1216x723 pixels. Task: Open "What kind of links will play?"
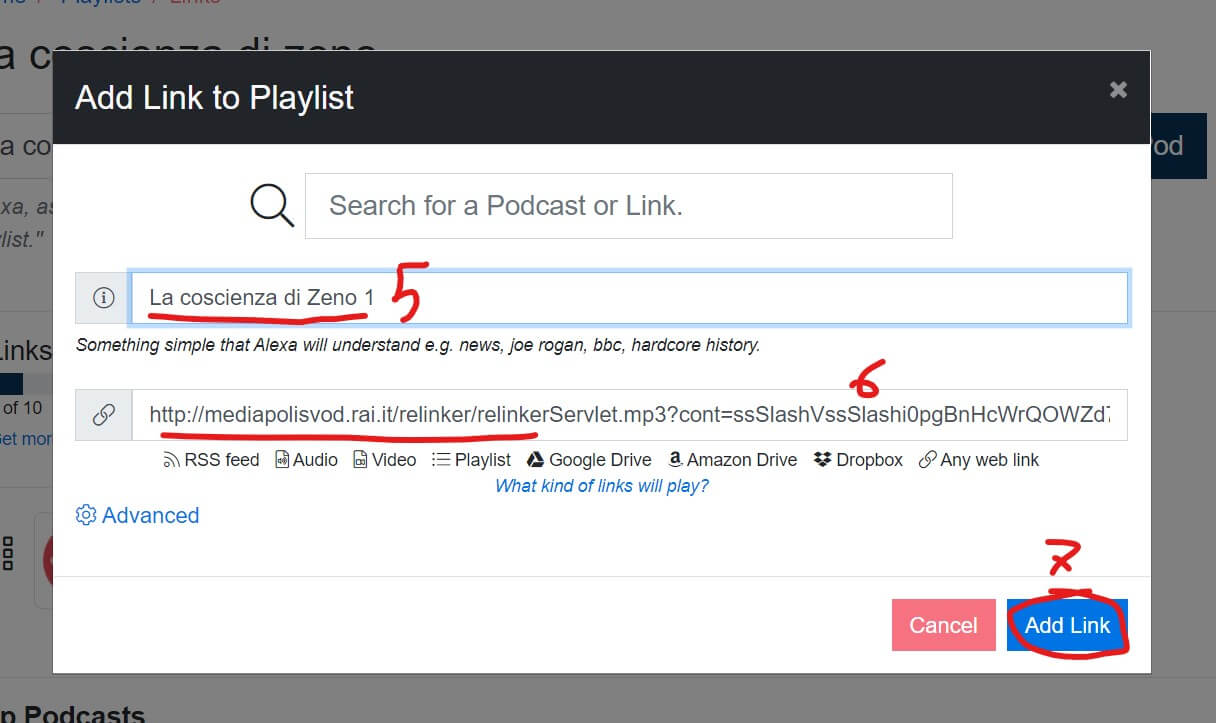(x=602, y=486)
